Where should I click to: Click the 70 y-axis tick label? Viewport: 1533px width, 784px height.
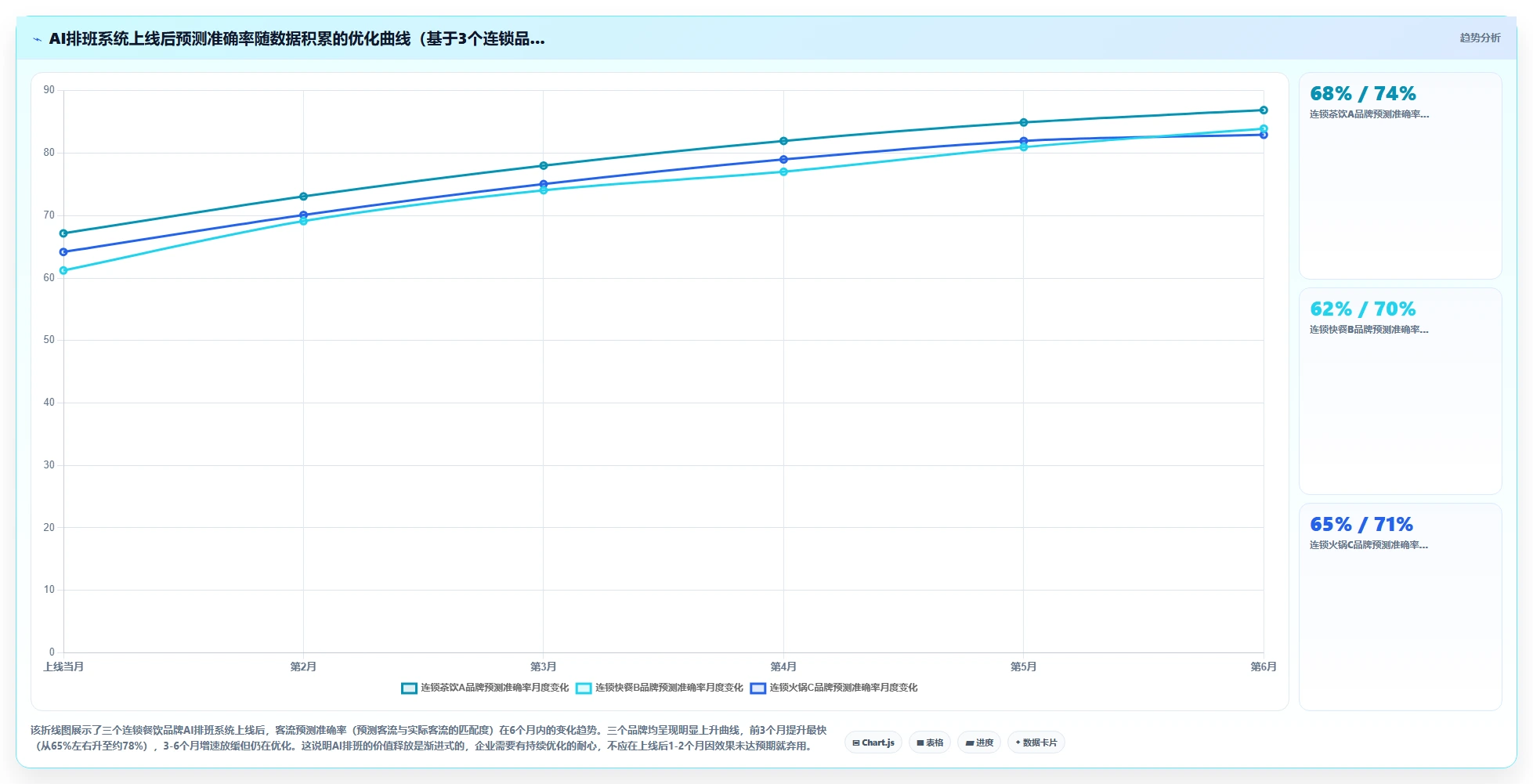(49, 215)
